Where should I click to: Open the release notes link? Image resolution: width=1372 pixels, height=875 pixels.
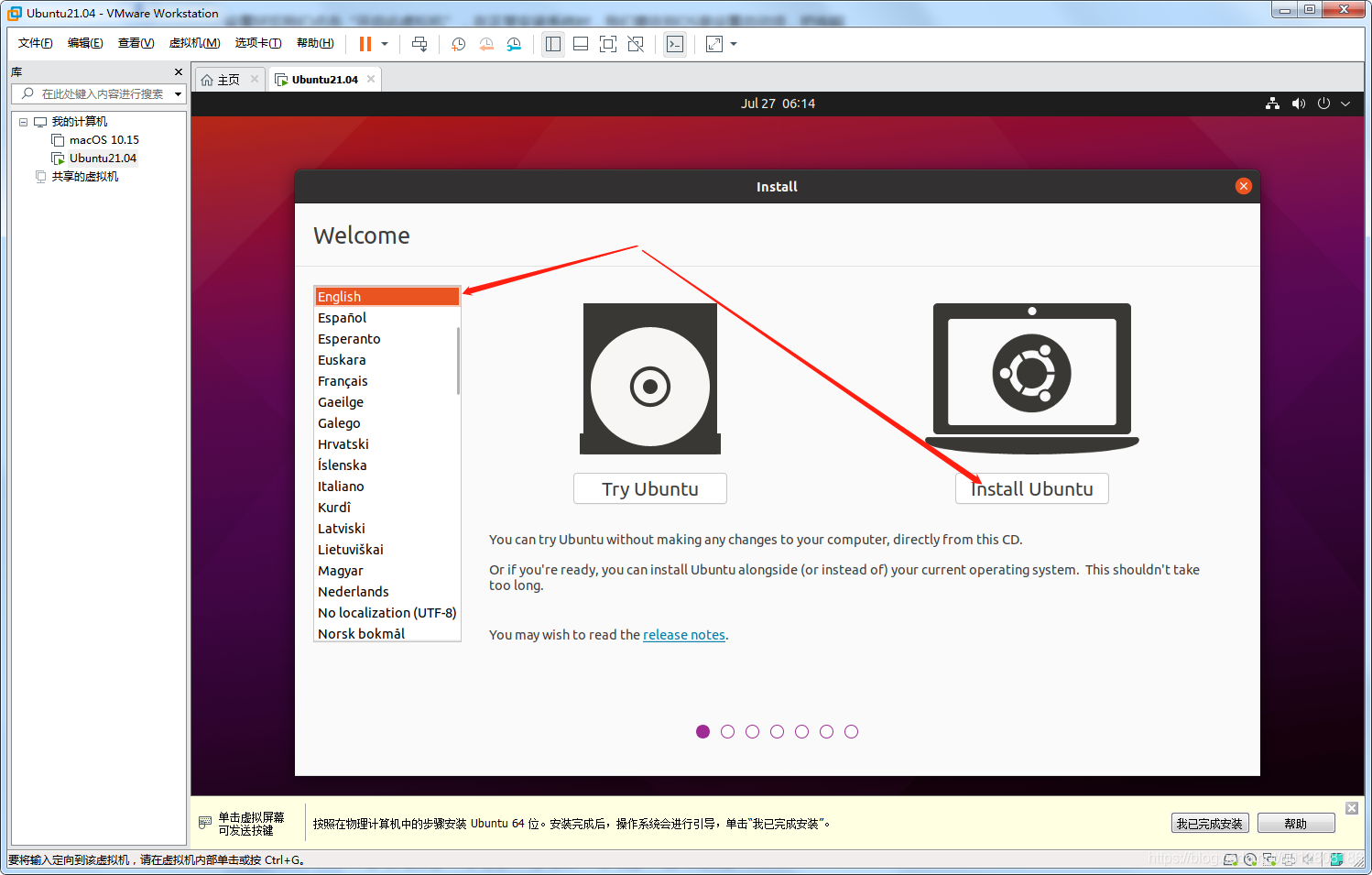(684, 634)
